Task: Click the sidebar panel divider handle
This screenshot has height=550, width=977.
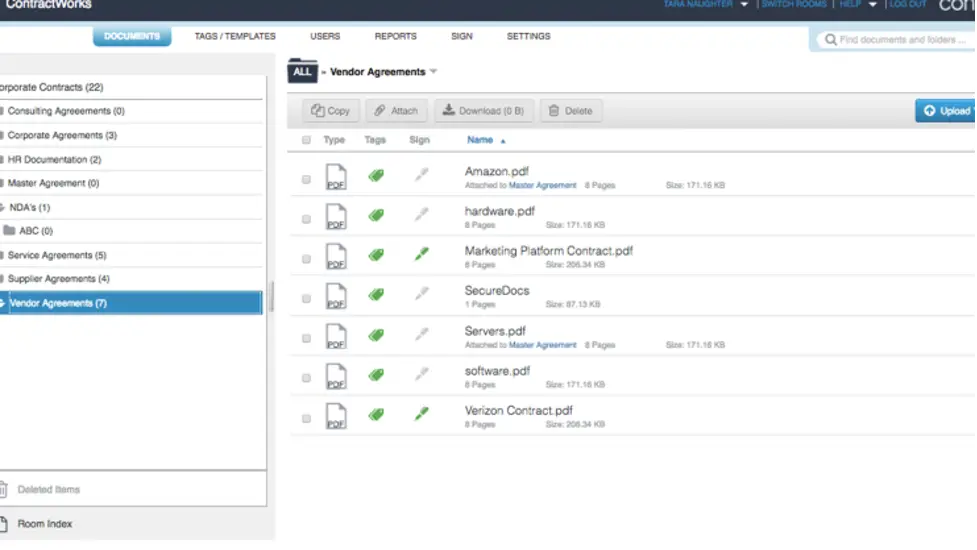Action: (x=271, y=297)
